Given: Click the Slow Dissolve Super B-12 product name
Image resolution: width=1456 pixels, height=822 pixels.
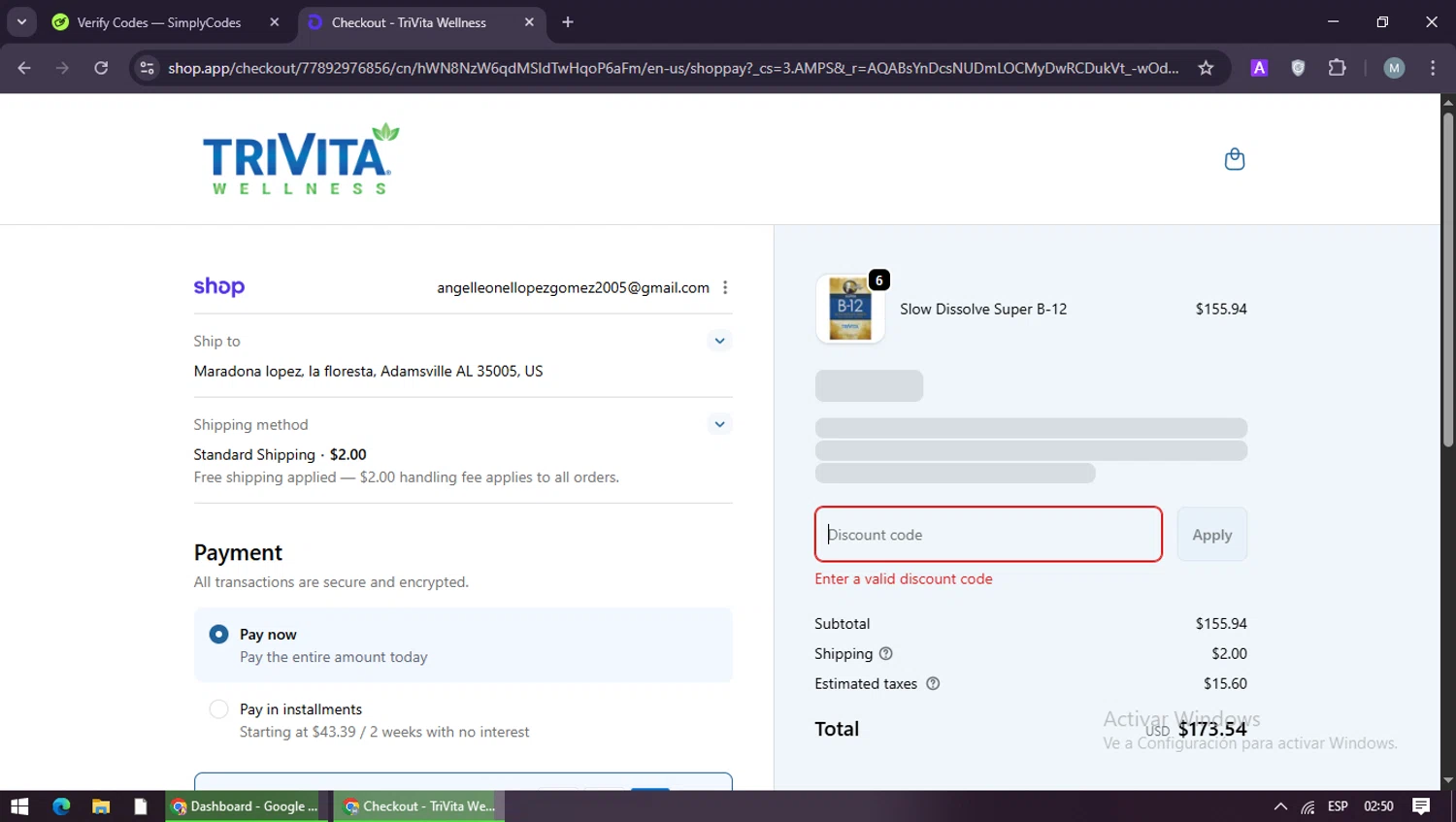Looking at the screenshot, I should coord(983,309).
